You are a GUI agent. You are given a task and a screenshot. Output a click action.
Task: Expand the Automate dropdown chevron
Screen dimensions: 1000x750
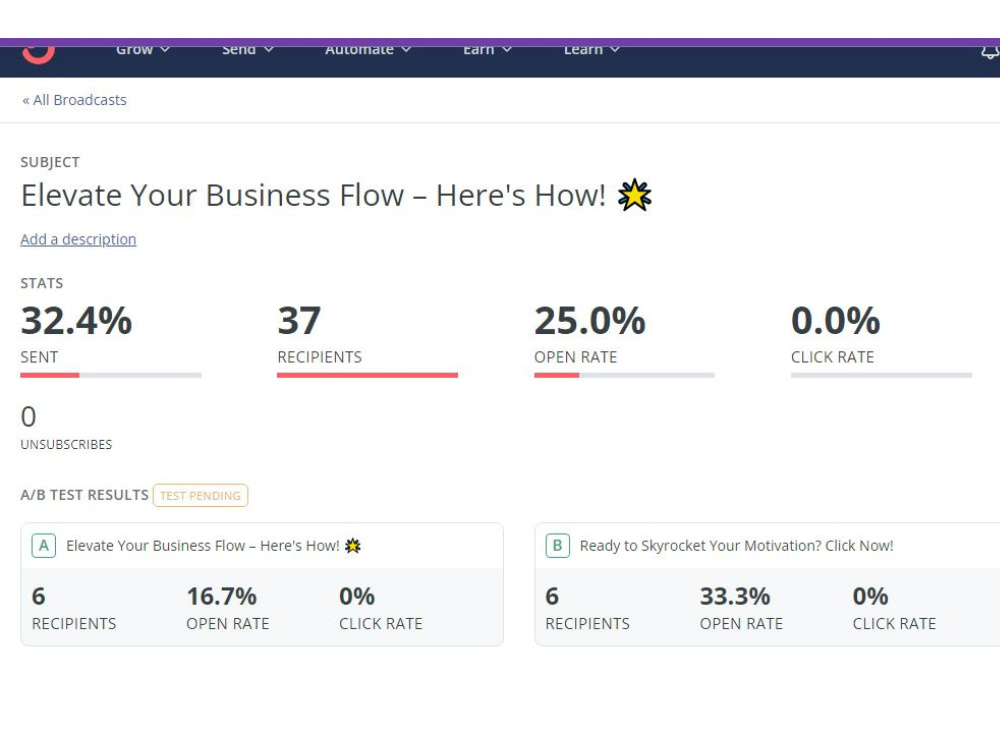pyautogui.click(x=406, y=50)
